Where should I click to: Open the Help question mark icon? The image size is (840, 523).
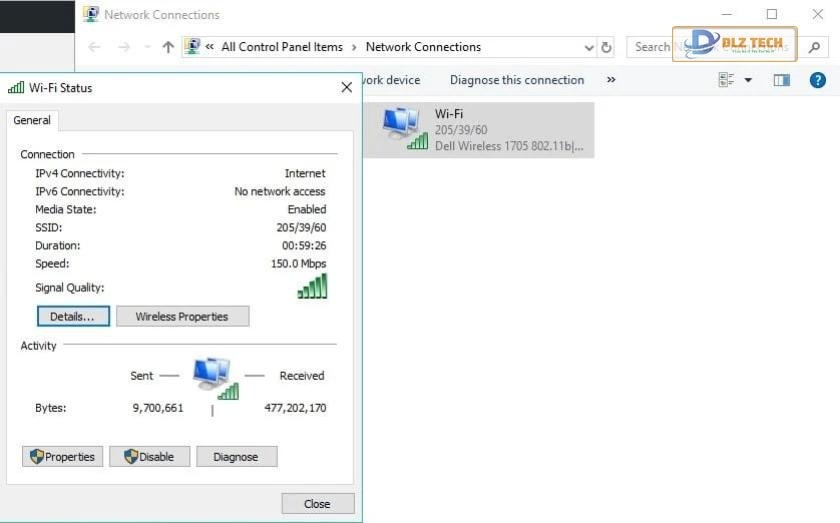(817, 80)
